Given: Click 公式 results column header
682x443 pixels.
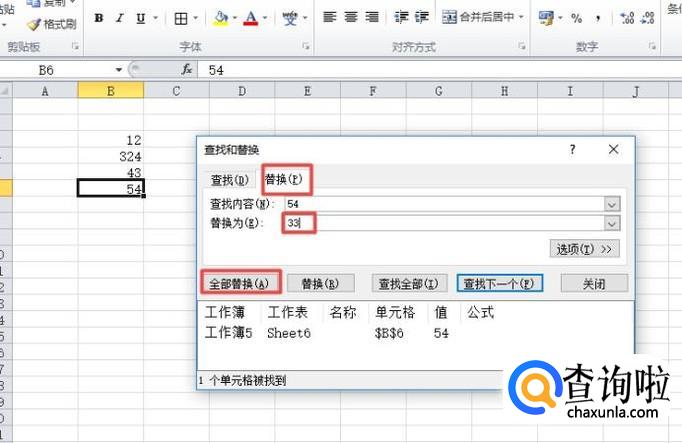Looking at the screenshot, I should 480,312.
